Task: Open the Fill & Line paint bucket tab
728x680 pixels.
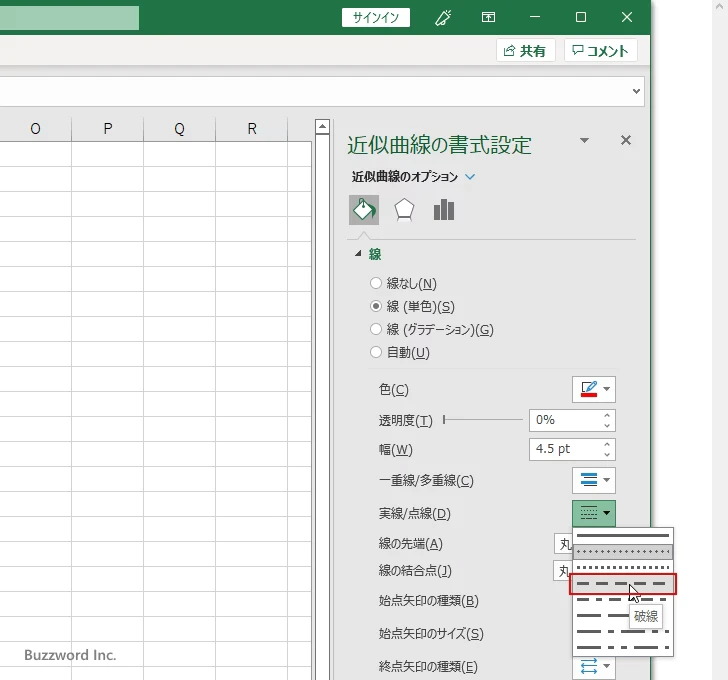Action: 364,210
